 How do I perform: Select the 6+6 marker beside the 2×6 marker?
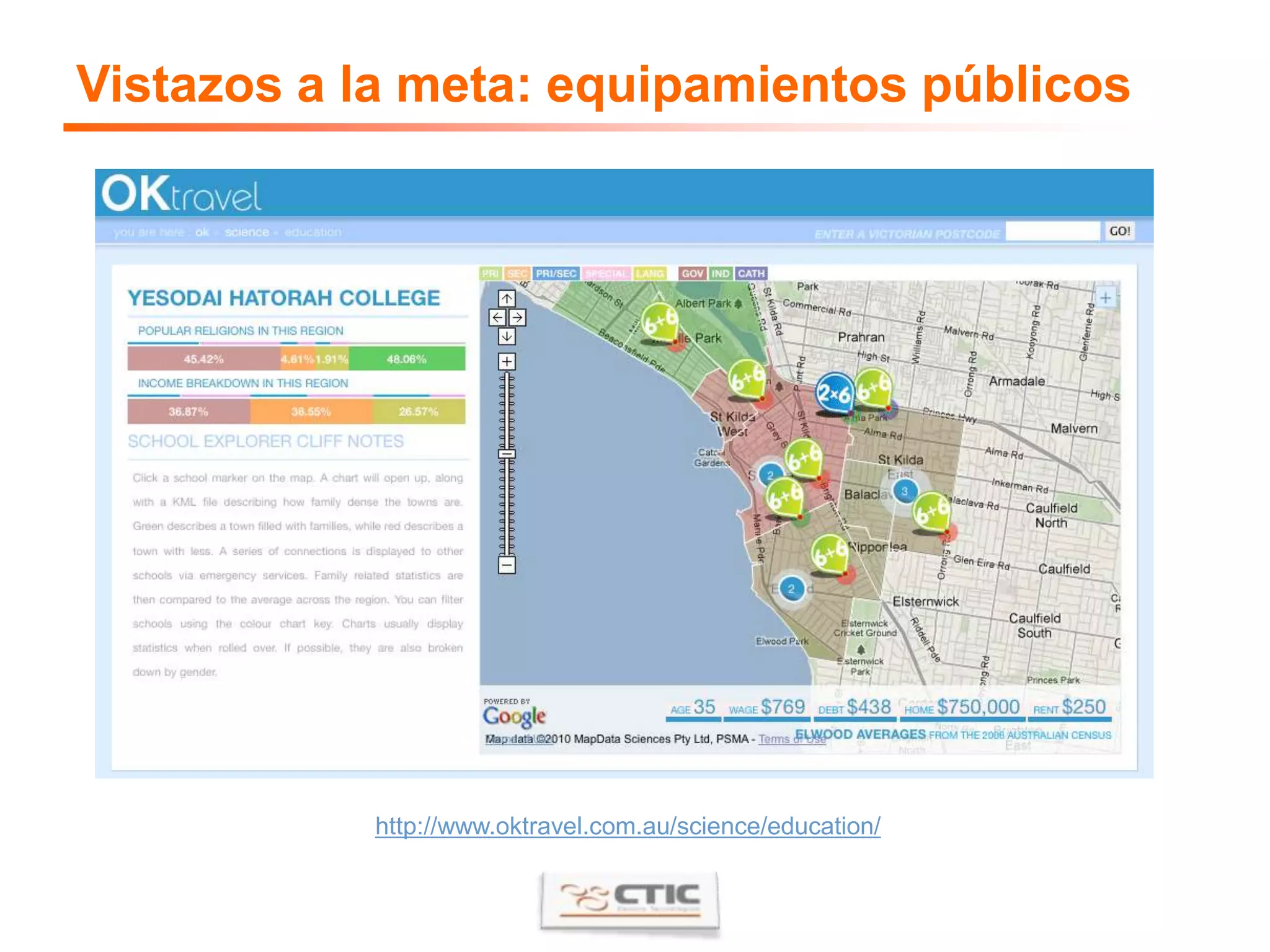click(x=873, y=389)
